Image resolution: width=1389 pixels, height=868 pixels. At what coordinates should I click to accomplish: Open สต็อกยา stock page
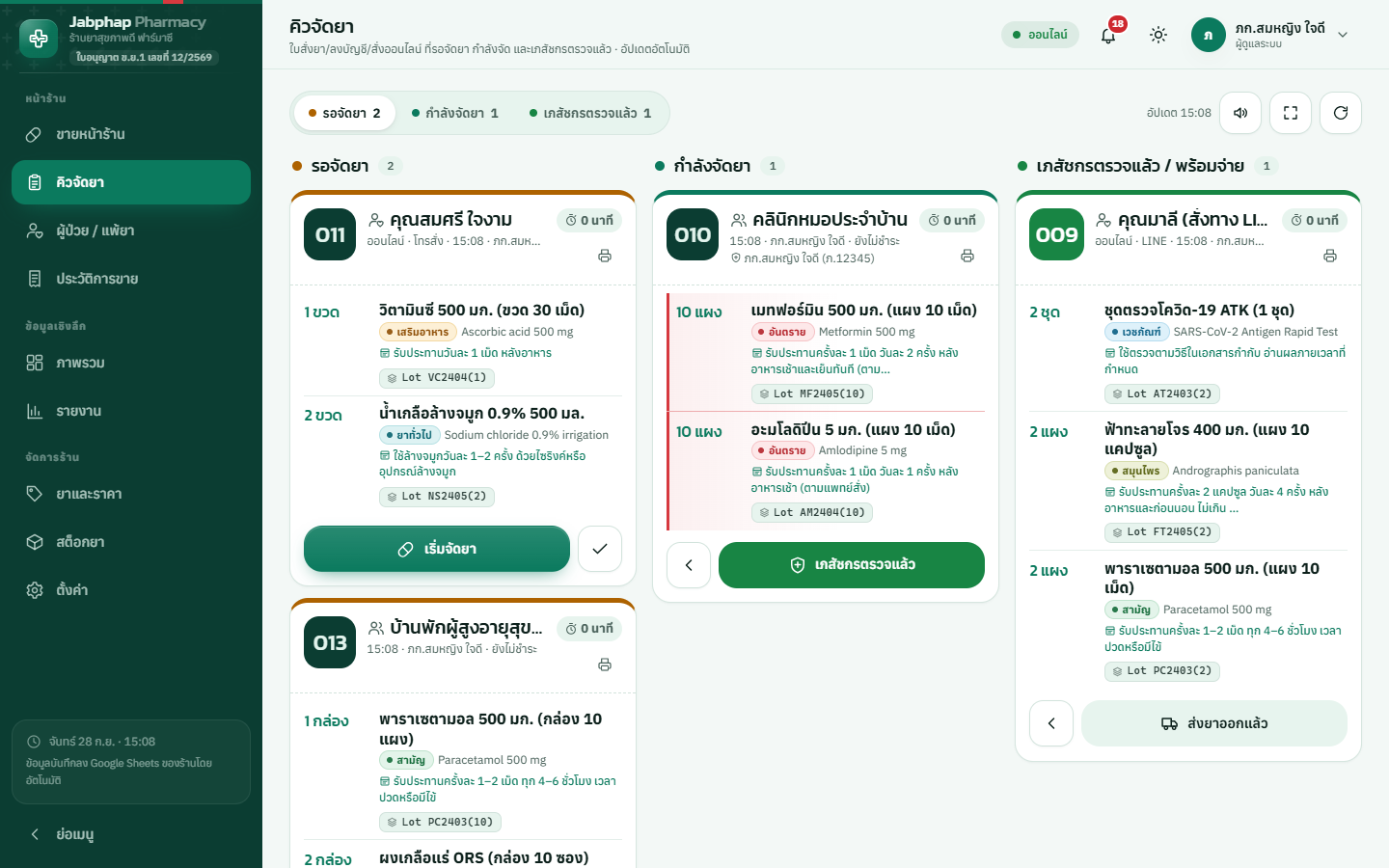tap(131, 542)
